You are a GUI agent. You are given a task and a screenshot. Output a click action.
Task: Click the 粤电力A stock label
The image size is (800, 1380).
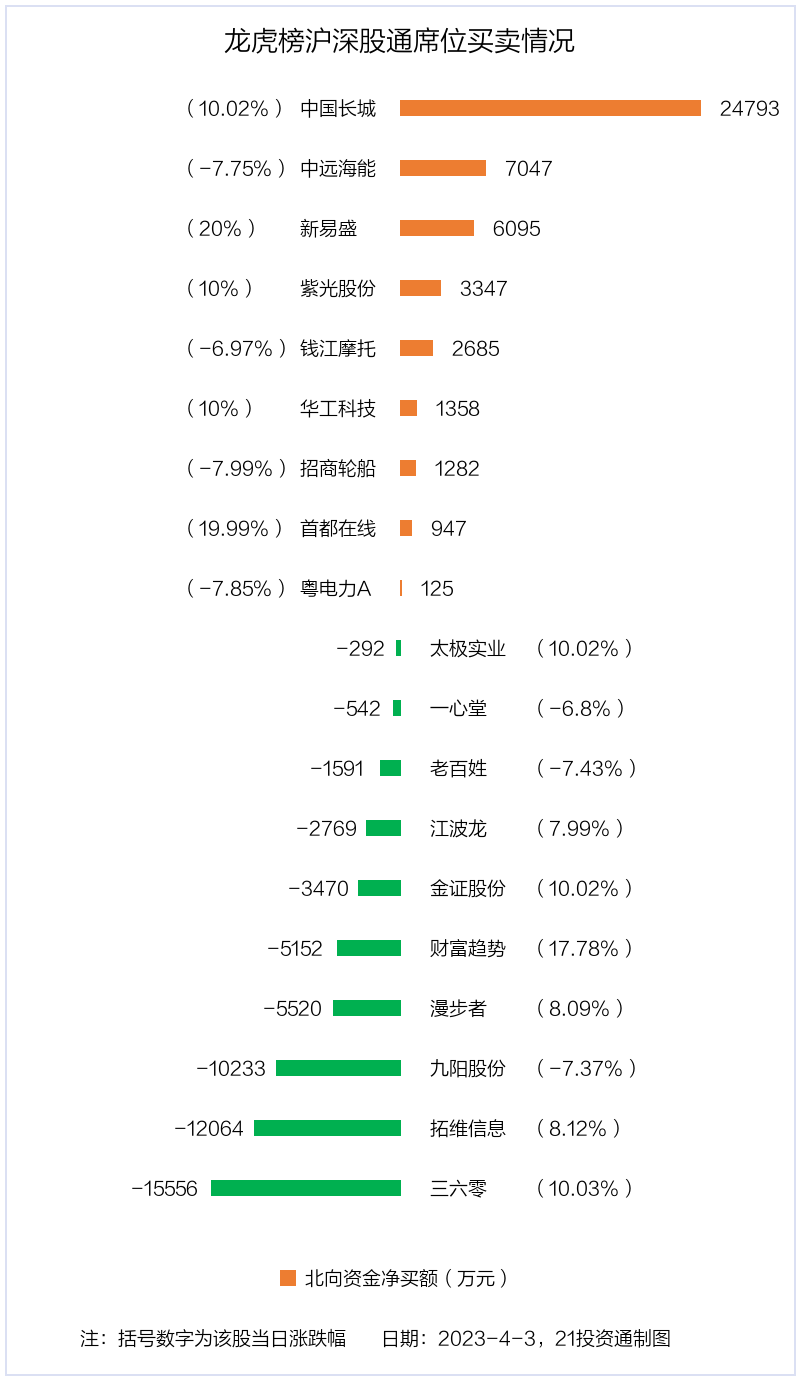[336, 588]
